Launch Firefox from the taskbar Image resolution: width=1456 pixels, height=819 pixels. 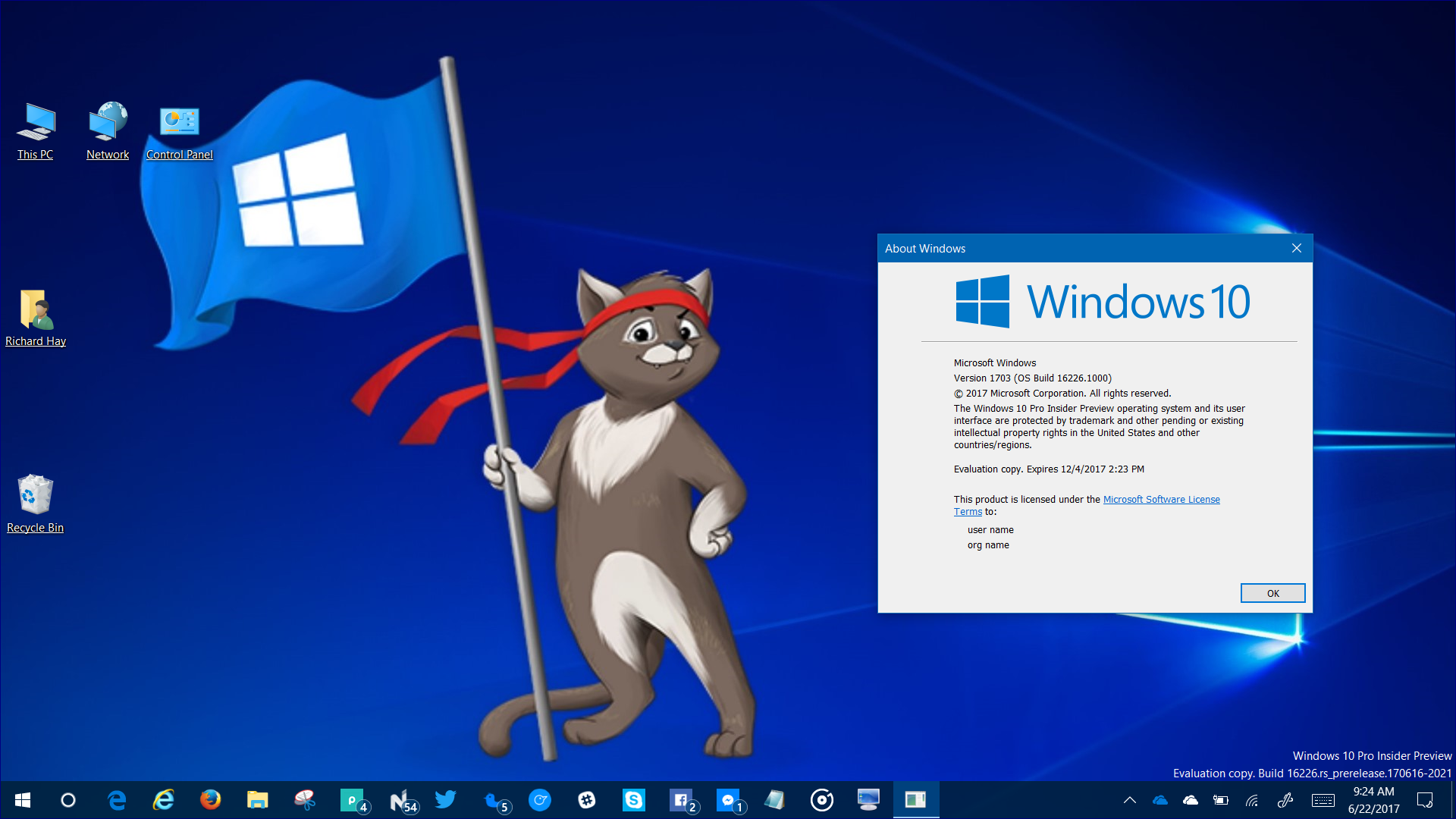point(210,800)
